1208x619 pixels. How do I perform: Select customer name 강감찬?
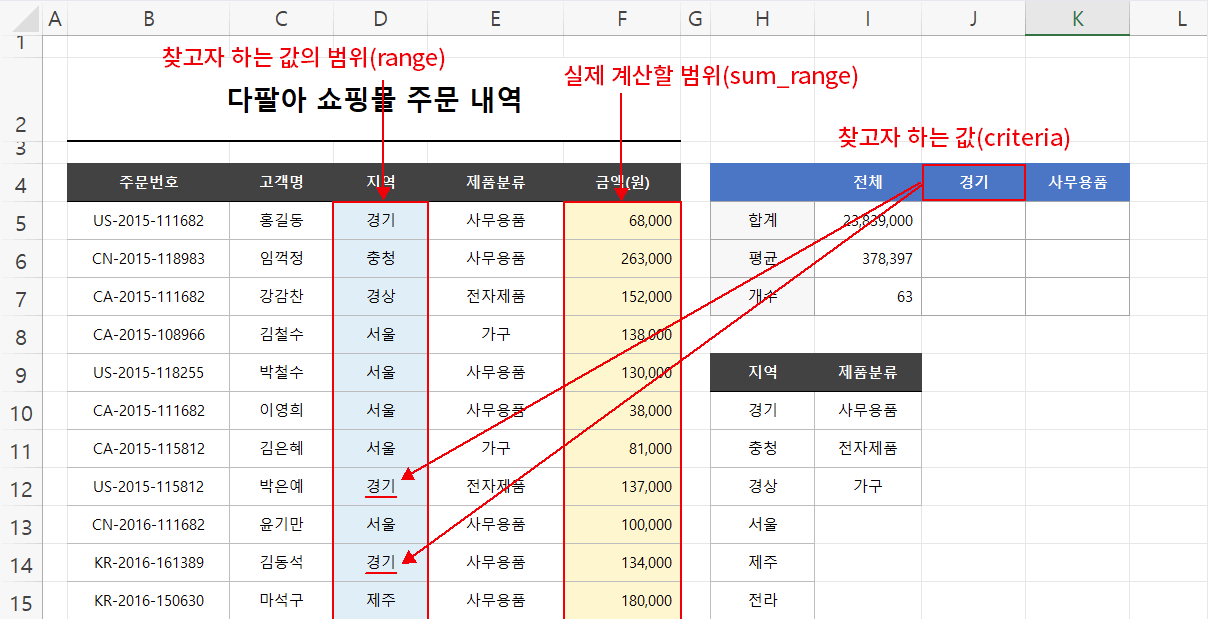click(x=281, y=296)
